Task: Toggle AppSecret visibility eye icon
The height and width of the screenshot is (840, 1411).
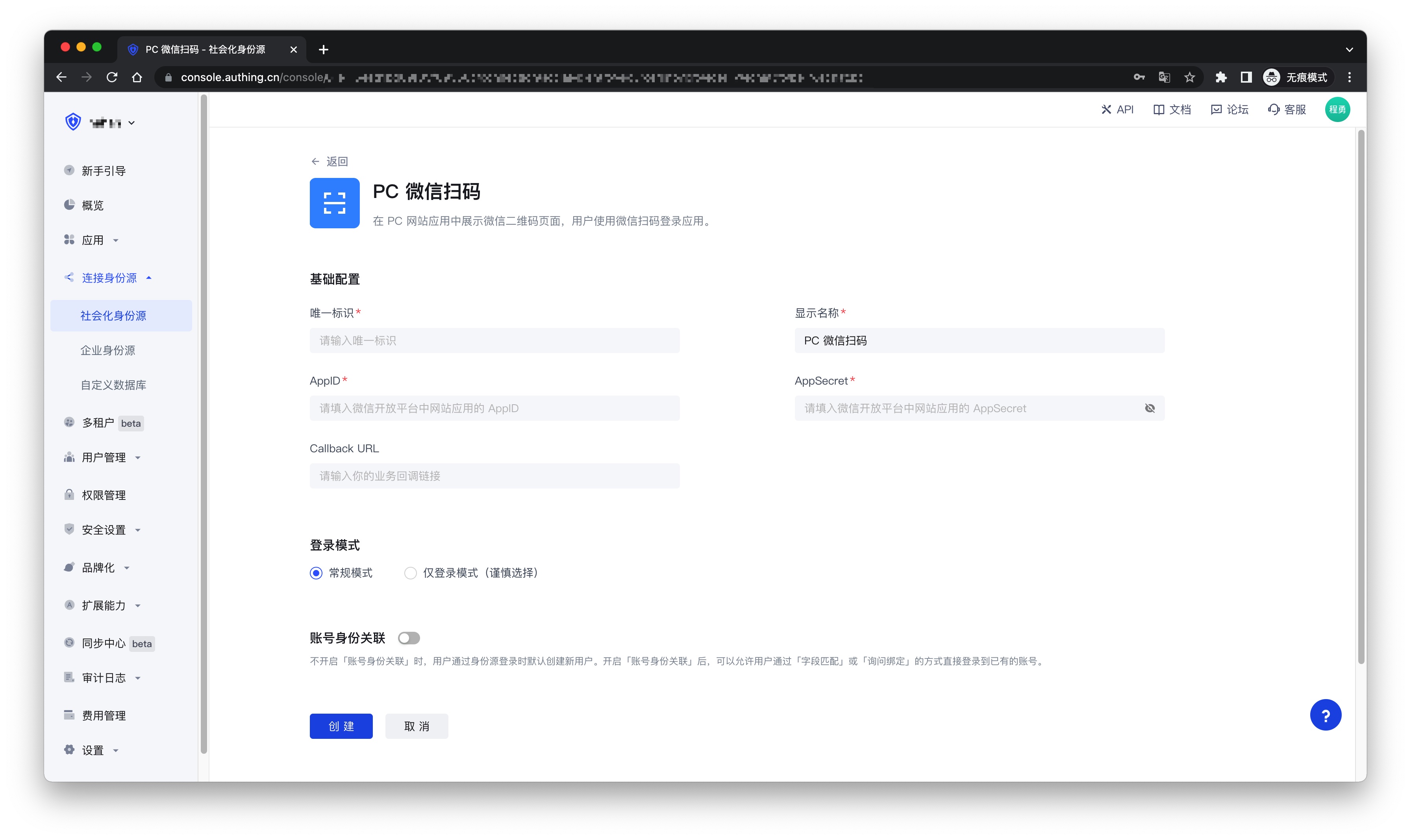Action: pos(1150,408)
